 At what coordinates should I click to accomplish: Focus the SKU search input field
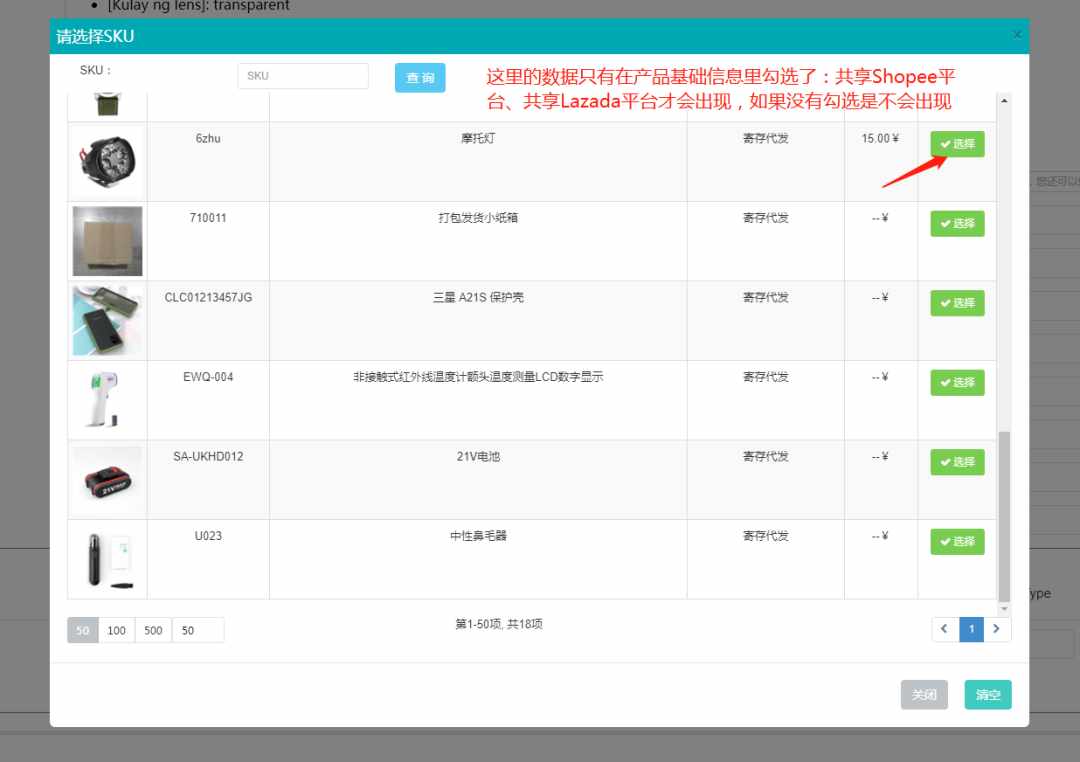[303, 76]
